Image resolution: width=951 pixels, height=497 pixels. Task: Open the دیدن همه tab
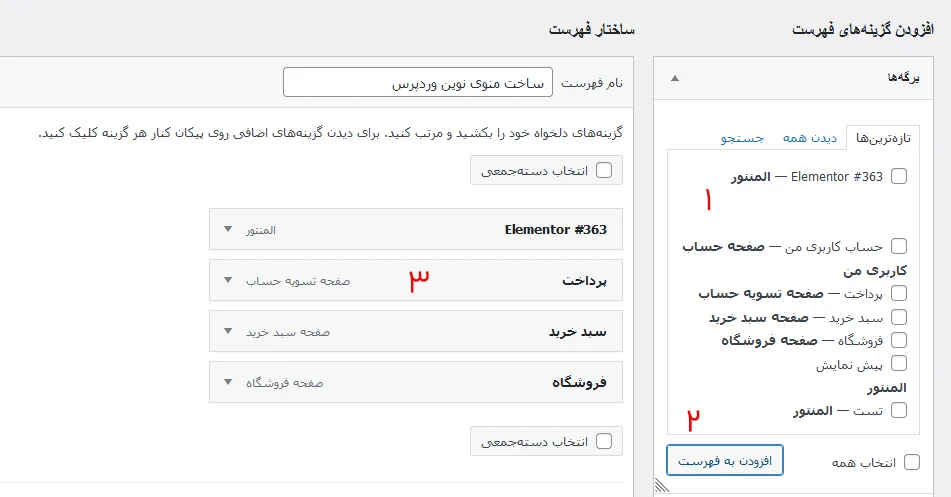coord(810,138)
